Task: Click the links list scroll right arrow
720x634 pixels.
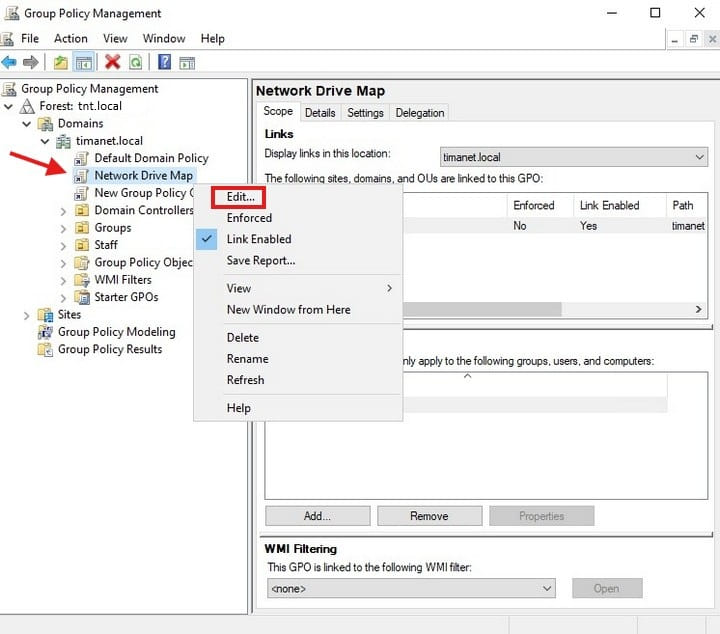Action: [698, 309]
